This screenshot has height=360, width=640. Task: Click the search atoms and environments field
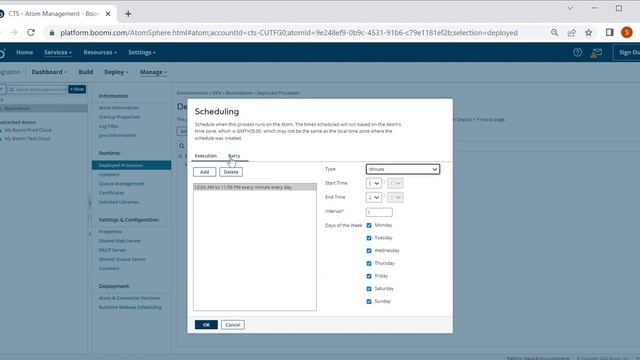click(37, 89)
